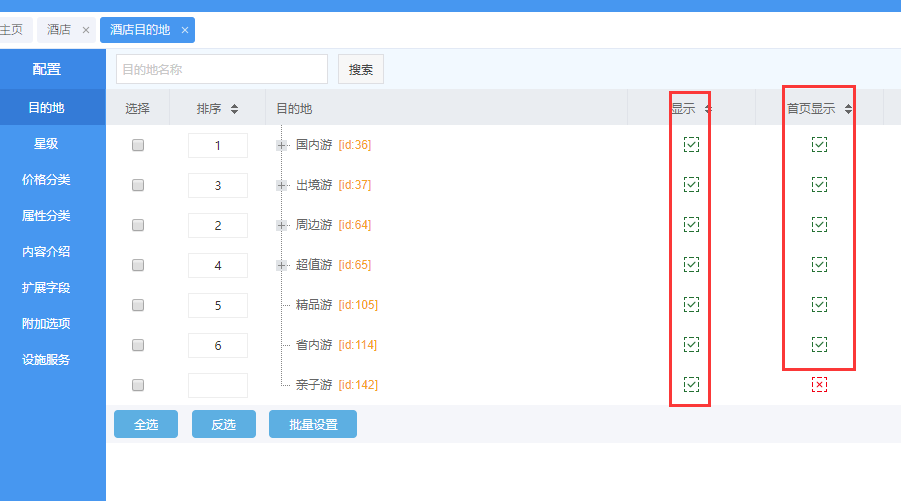
Task: Click the 首页显示 column sort arrows
Action: point(848,109)
